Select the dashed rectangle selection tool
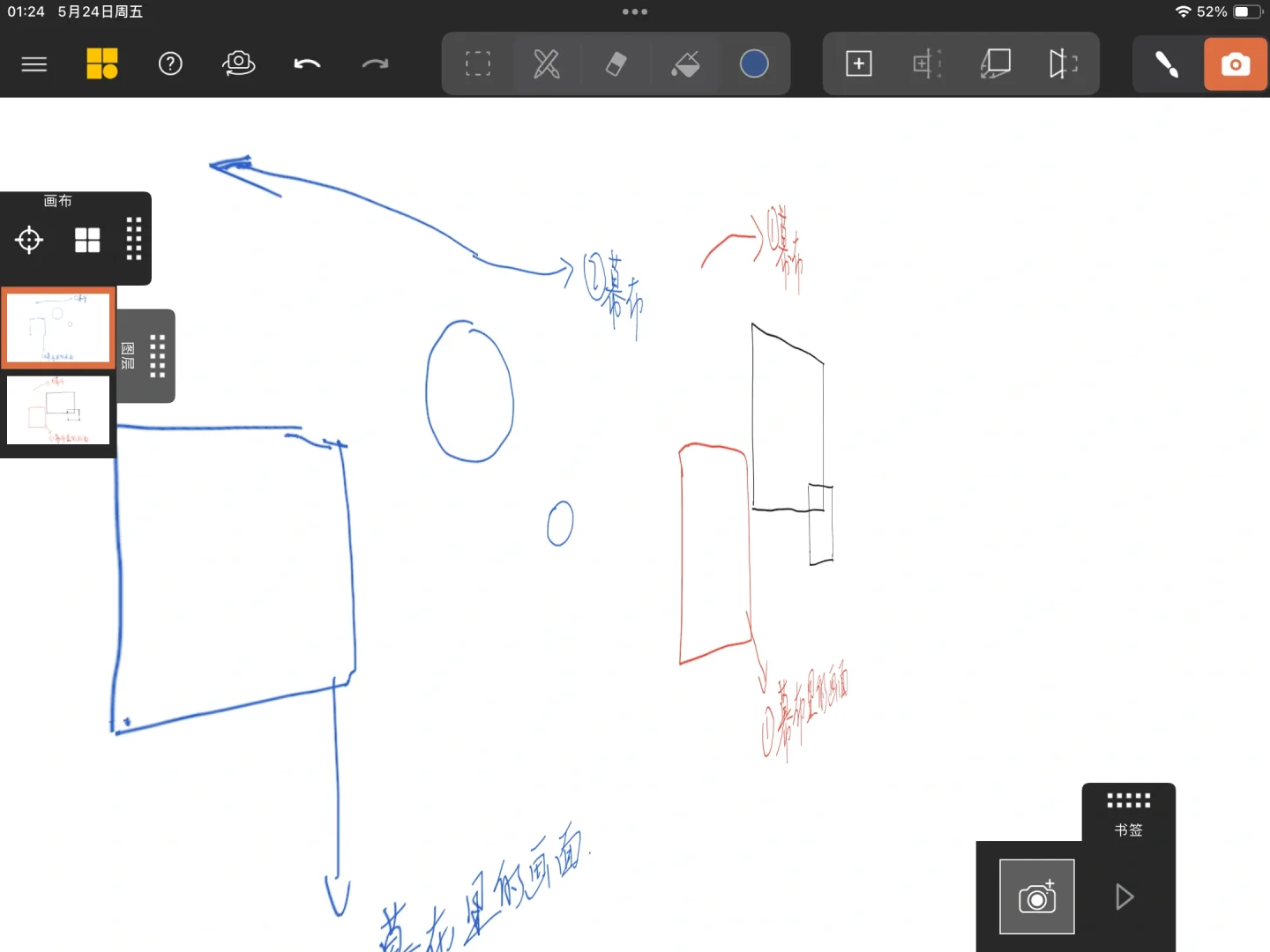 (x=478, y=63)
